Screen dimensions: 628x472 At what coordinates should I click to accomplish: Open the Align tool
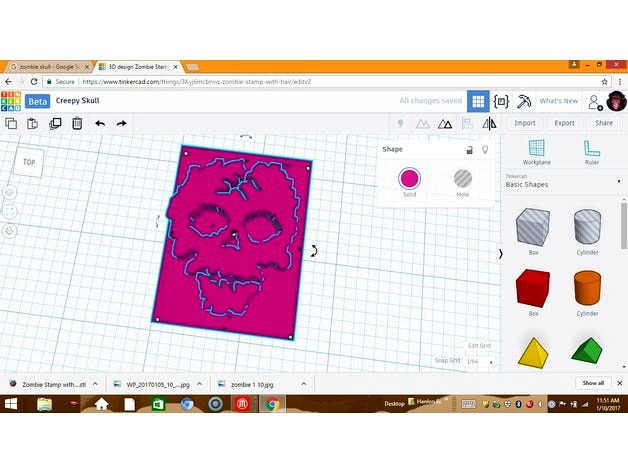(x=467, y=123)
